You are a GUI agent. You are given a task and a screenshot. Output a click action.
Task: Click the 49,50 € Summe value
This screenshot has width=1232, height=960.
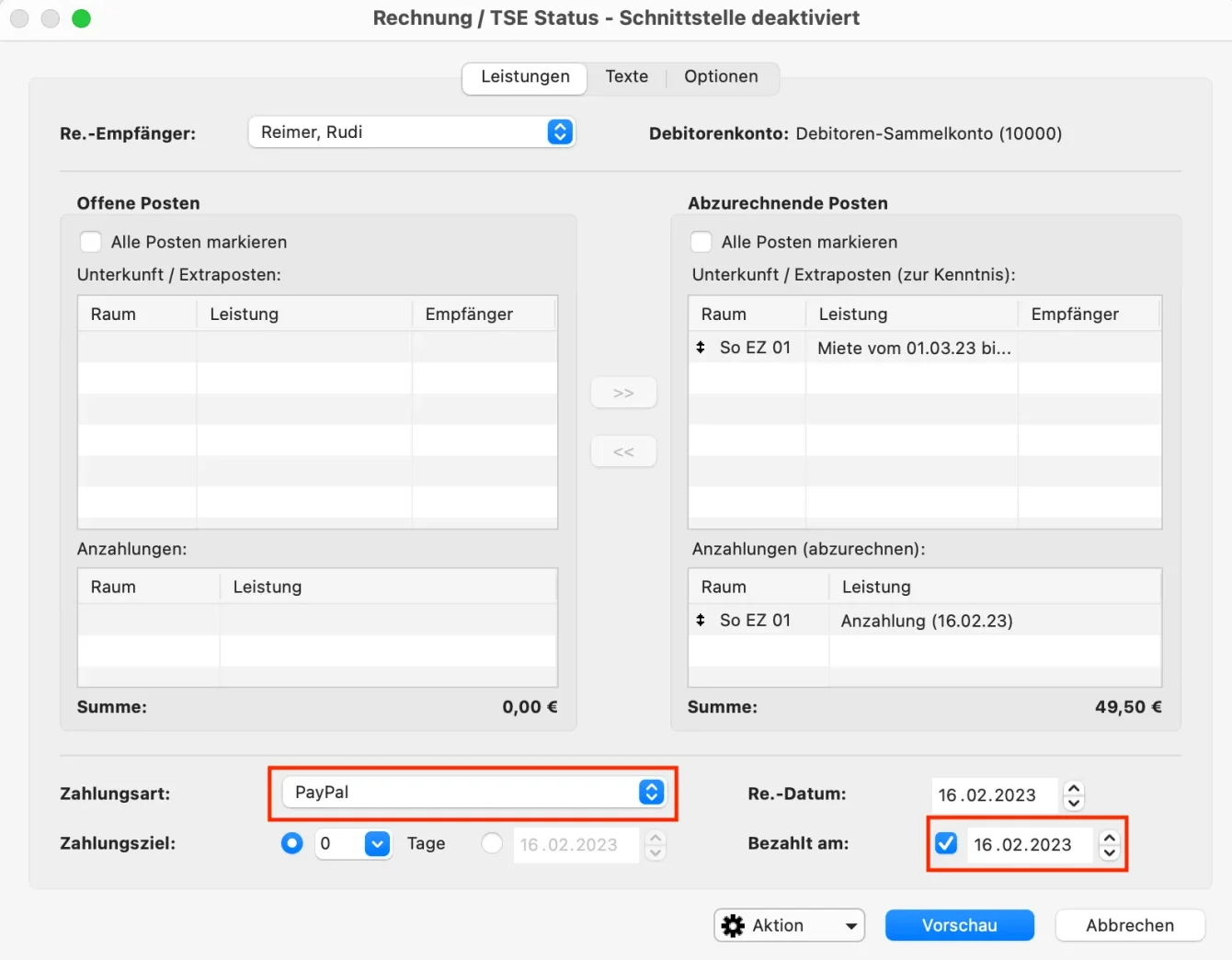(1128, 706)
